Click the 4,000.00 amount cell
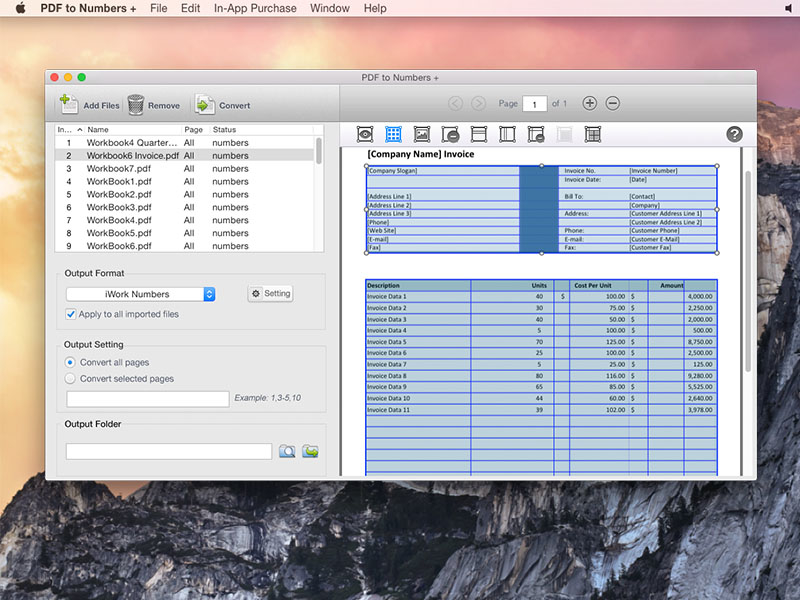The image size is (800, 600). point(700,296)
